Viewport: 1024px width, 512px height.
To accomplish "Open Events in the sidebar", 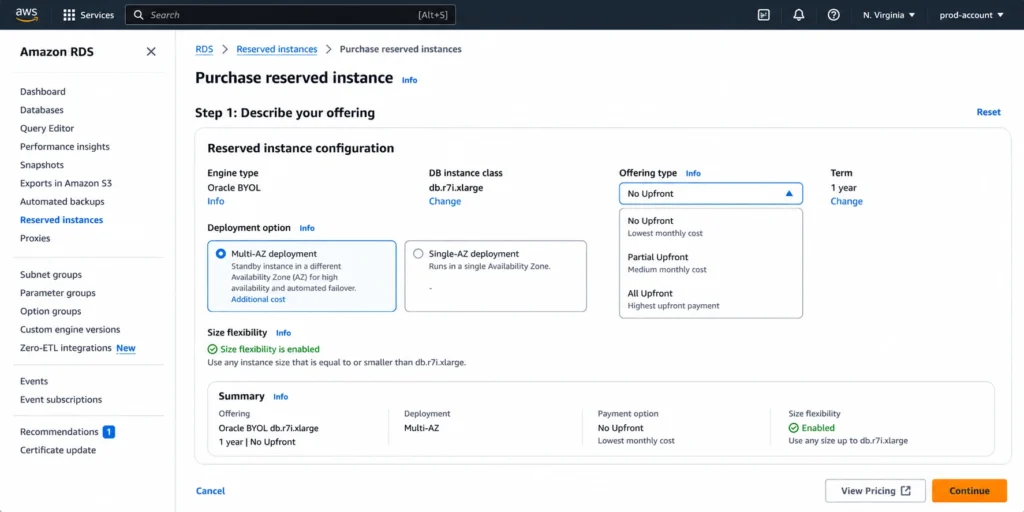I will click(x=34, y=381).
